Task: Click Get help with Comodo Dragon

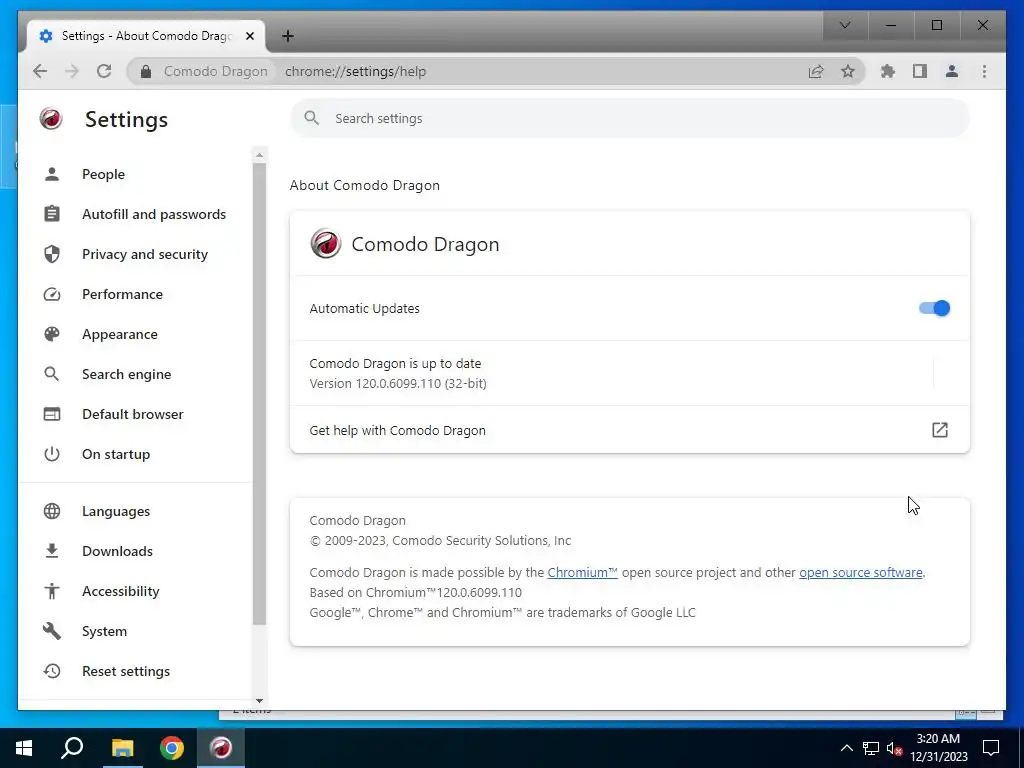Action: pos(630,430)
